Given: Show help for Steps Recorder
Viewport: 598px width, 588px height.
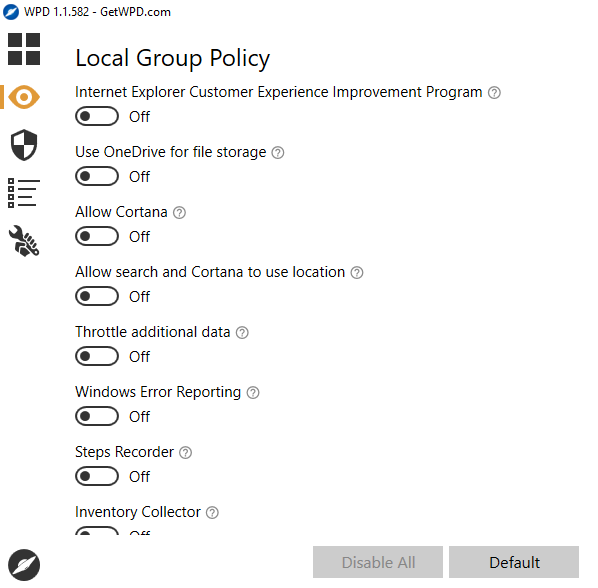Looking at the screenshot, I should (x=185, y=453).
